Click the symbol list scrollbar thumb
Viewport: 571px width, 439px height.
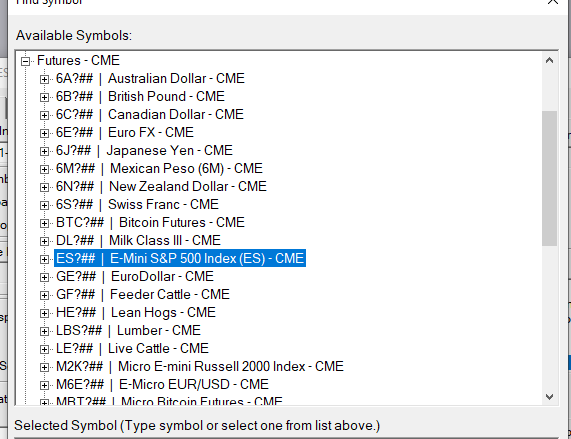pyautogui.click(x=550, y=178)
